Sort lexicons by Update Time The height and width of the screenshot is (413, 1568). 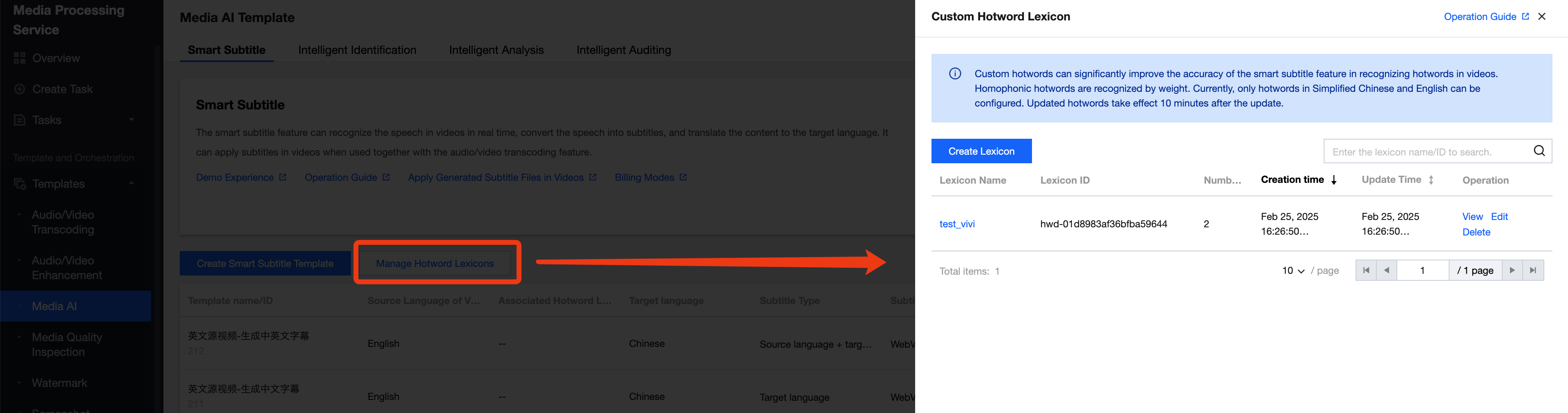(x=1431, y=180)
